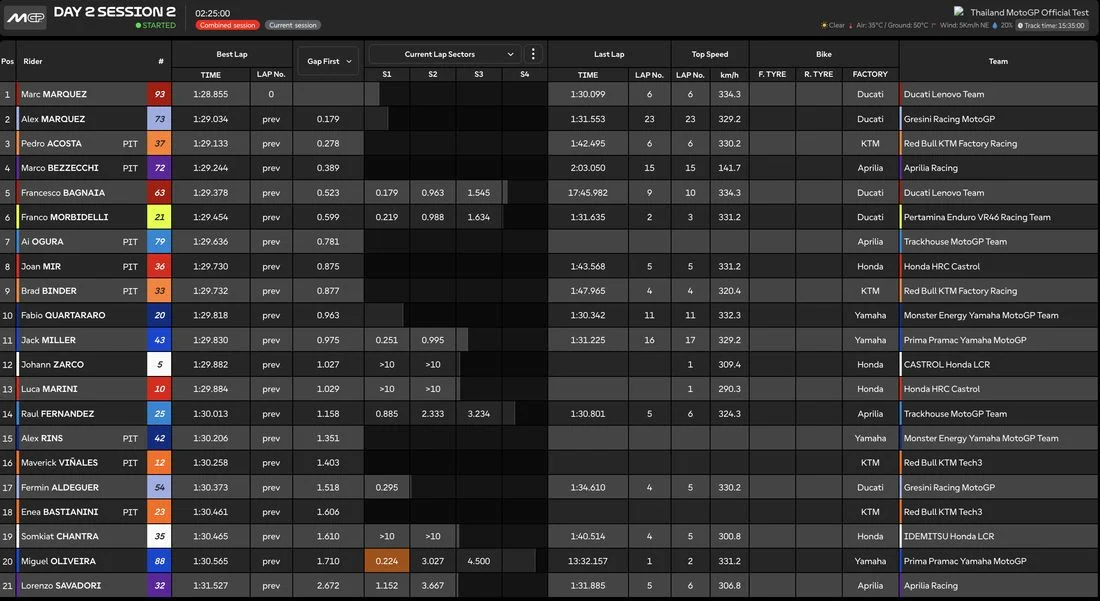Click the Bike column header

(x=824, y=54)
